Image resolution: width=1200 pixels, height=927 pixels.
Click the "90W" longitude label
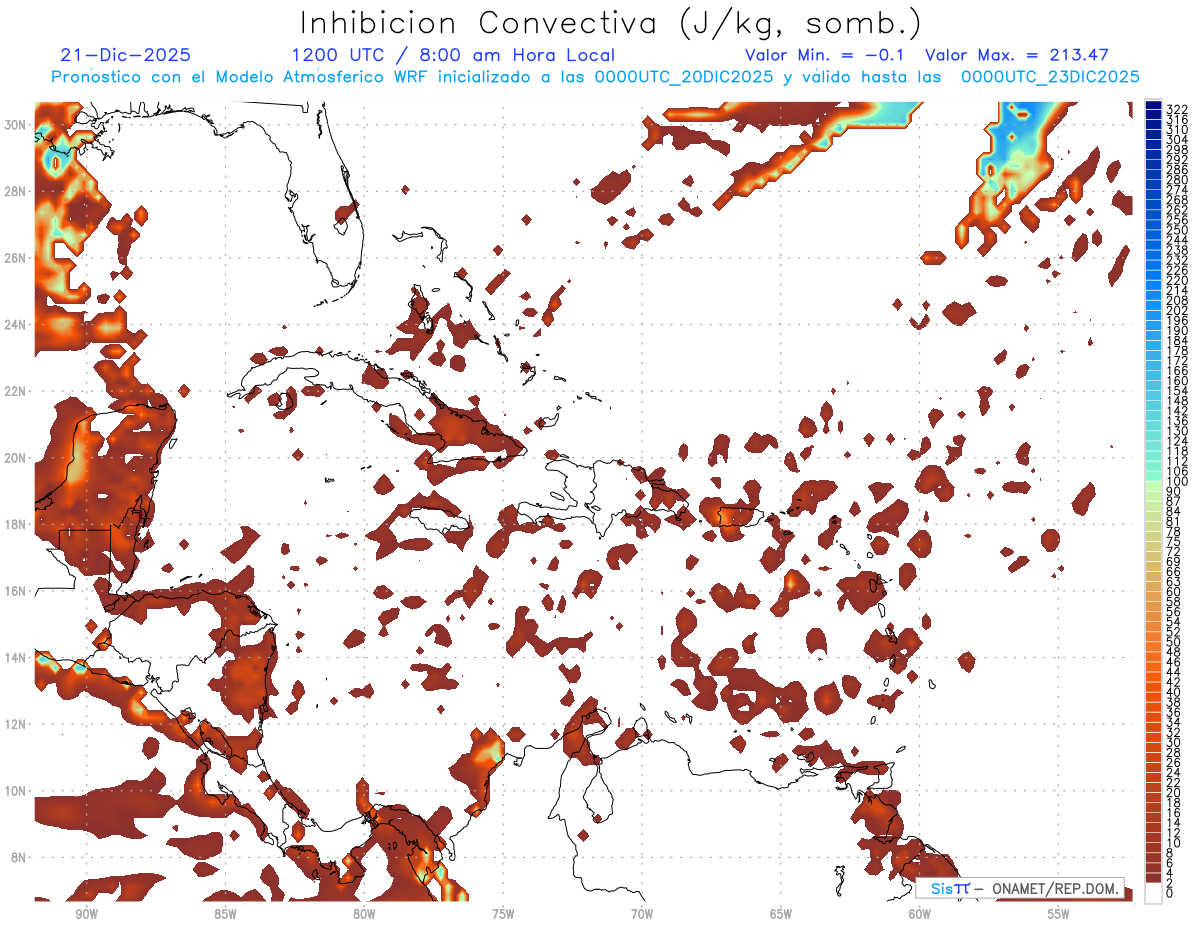coord(85,914)
